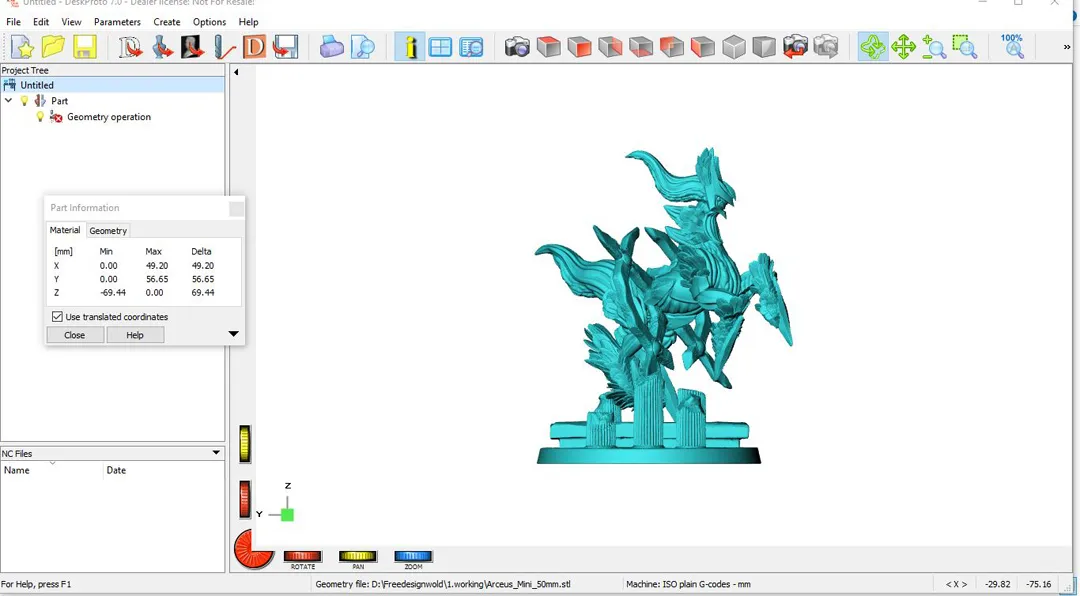Screen dimensions: 1080x596
Task: Open a project using the yellow folder icon
Action: (53, 47)
